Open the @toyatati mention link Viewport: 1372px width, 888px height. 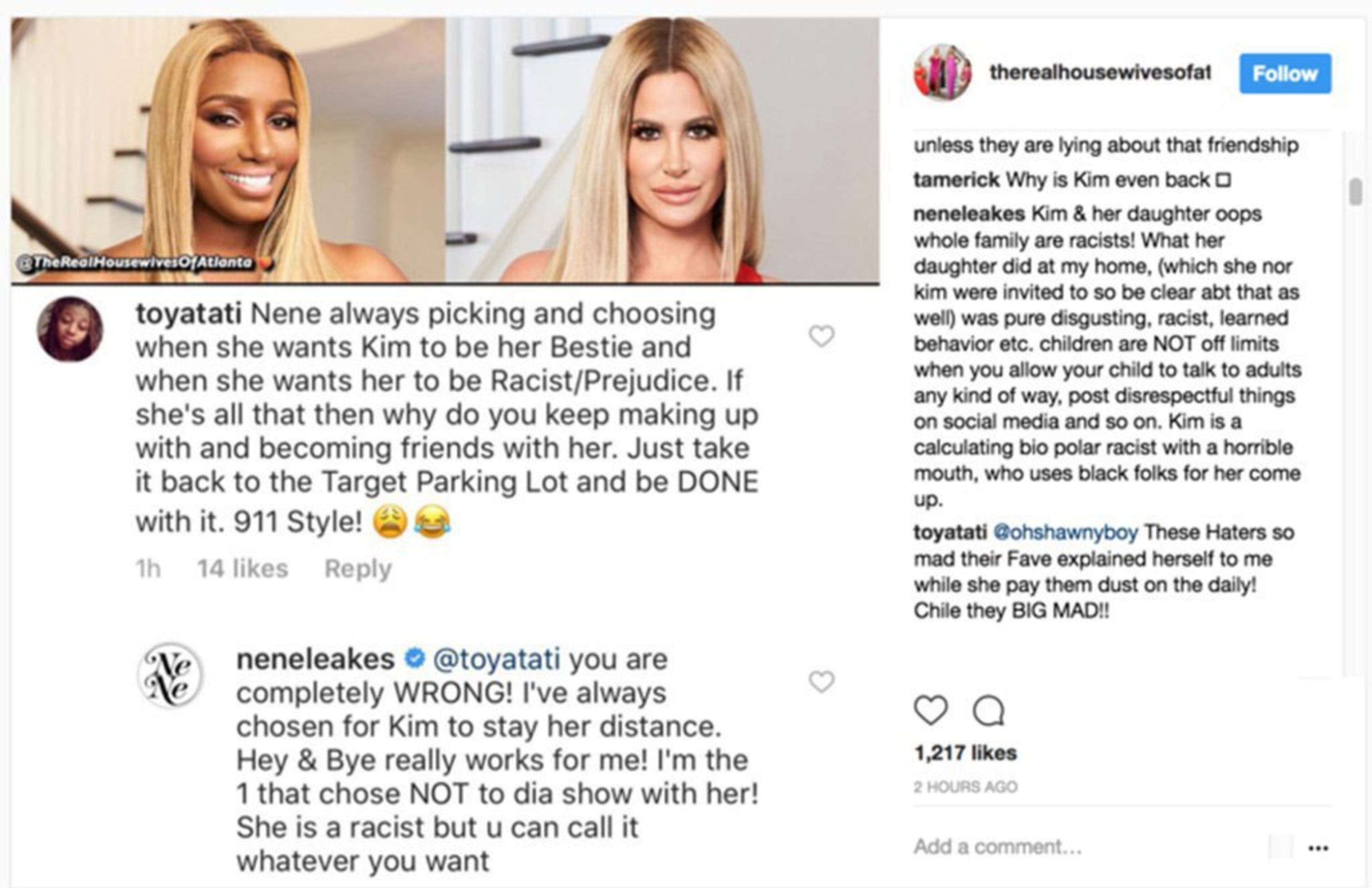pos(496,659)
